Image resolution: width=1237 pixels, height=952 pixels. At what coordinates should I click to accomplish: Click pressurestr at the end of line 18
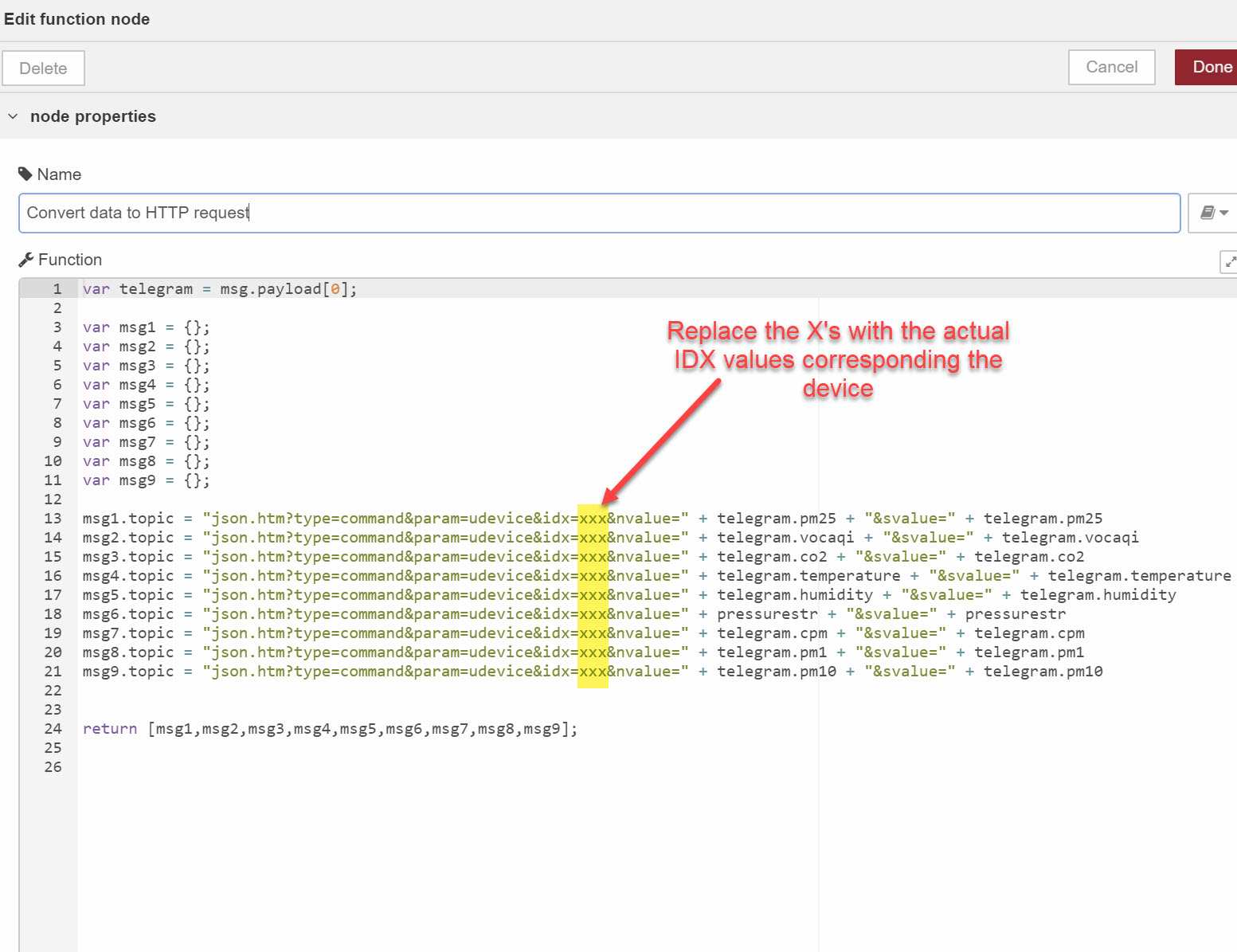tap(1015, 614)
